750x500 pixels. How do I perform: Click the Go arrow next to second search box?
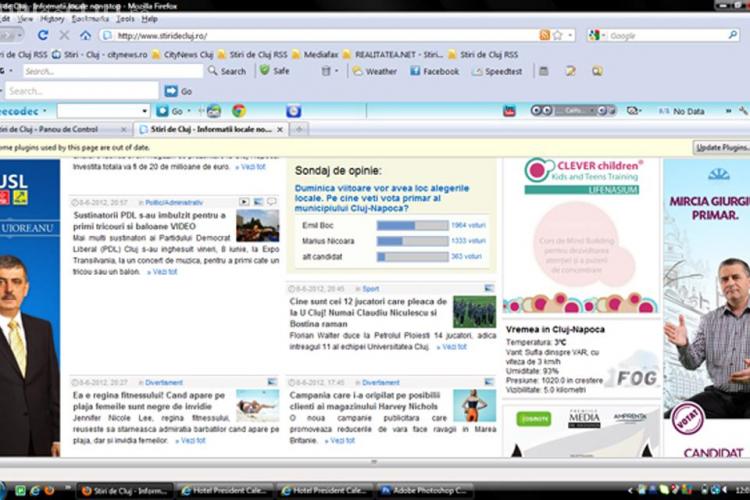[x=178, y=91]
